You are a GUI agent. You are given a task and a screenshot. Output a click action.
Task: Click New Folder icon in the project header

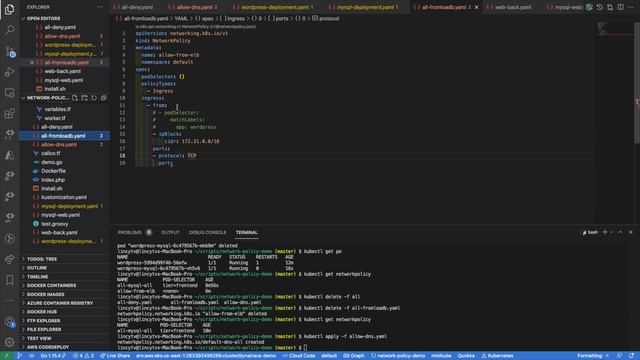pyautogui.click(x=84, y=98)
